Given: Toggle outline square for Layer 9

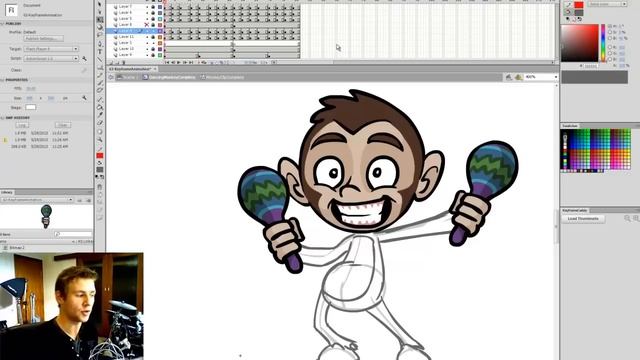Looking at the screenshot, I should tap(160, 55).
